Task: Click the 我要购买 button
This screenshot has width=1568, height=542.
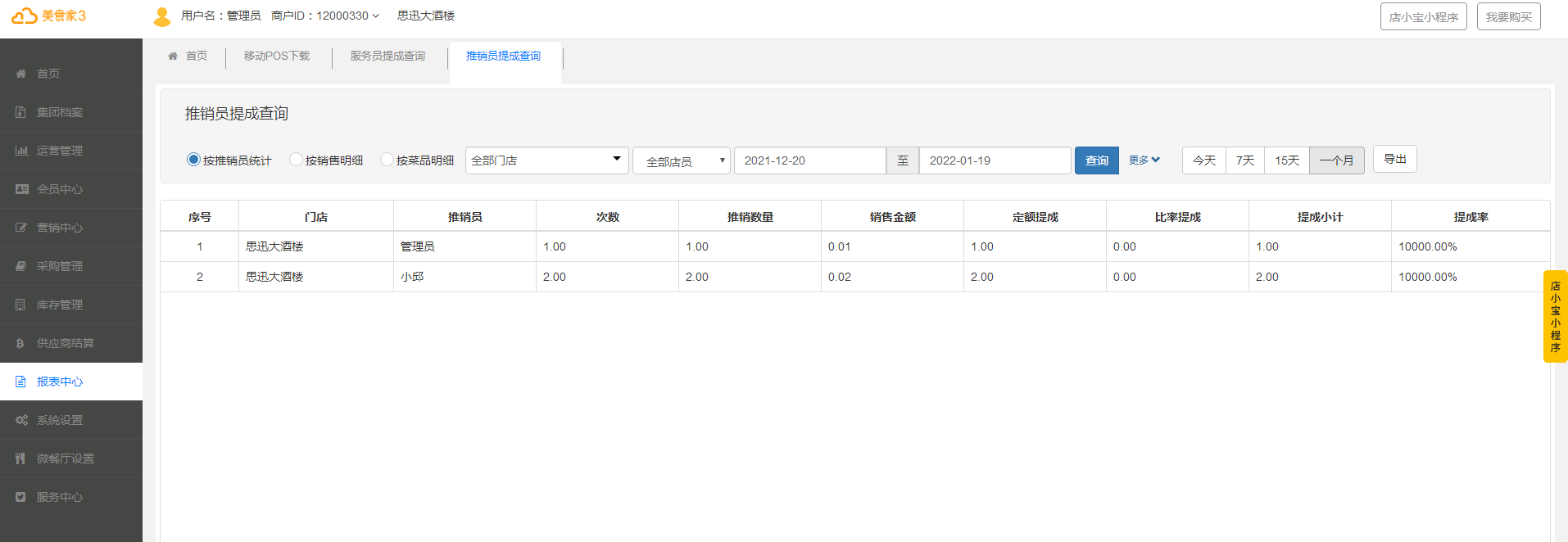Action: point(1508,16)
